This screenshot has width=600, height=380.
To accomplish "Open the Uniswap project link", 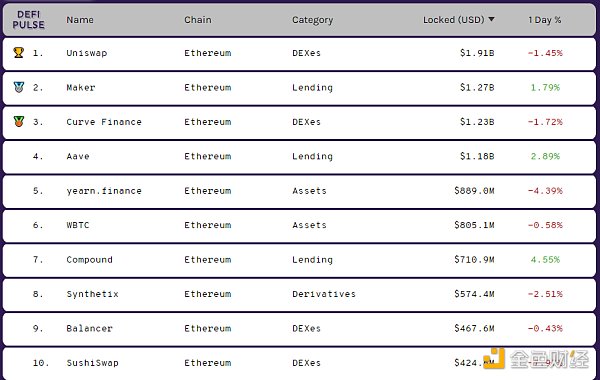I will click(86, 53).
